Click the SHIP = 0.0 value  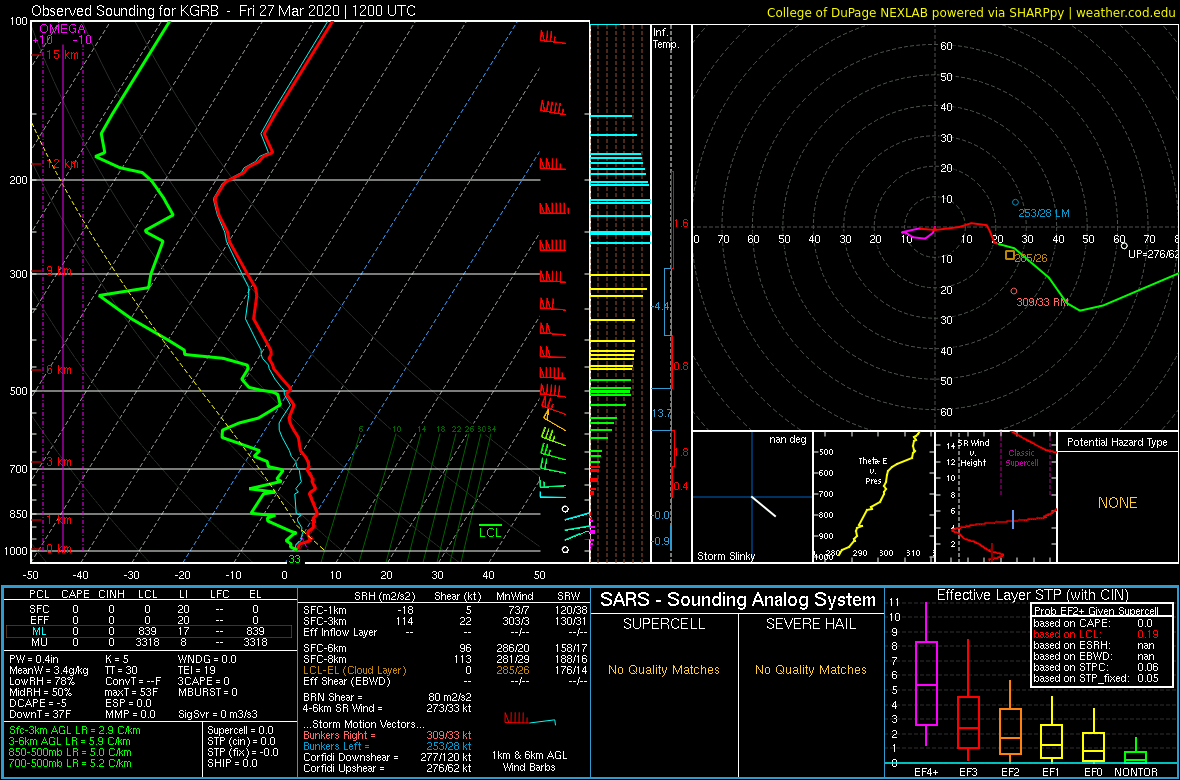click(x=233, y=764)
